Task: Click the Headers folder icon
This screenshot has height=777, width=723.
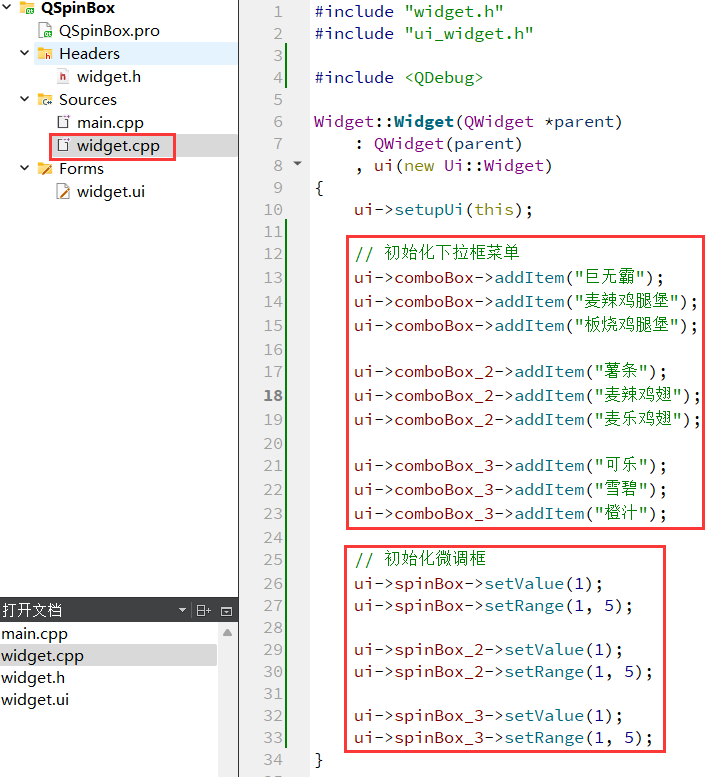Action: point(45,53)
